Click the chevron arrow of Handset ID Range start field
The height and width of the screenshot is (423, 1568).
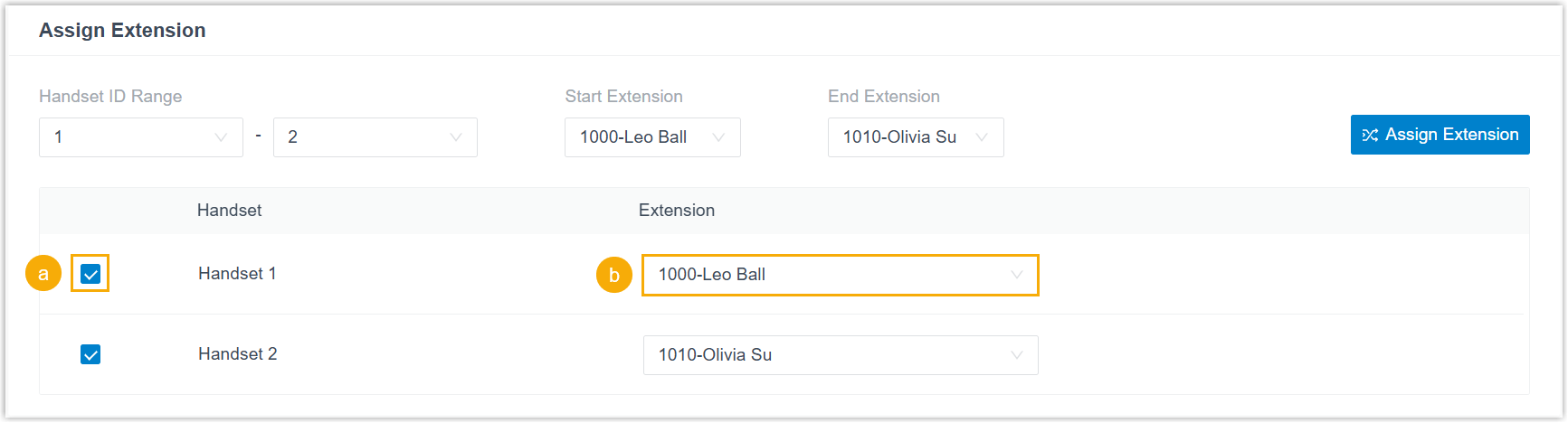click(x=221, y=137)
